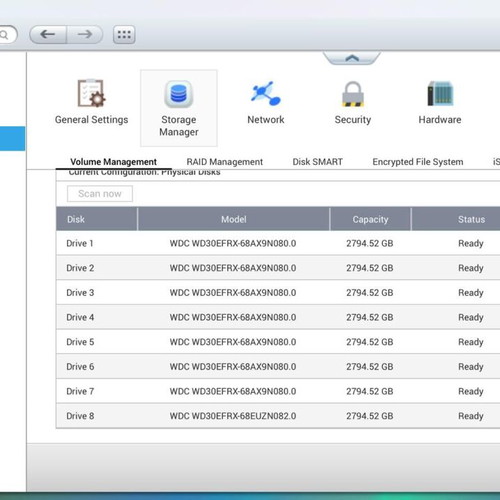This screenshot has width=500, height=500.
Task: Select the Storage Manager icon
Action: point(179,94)
